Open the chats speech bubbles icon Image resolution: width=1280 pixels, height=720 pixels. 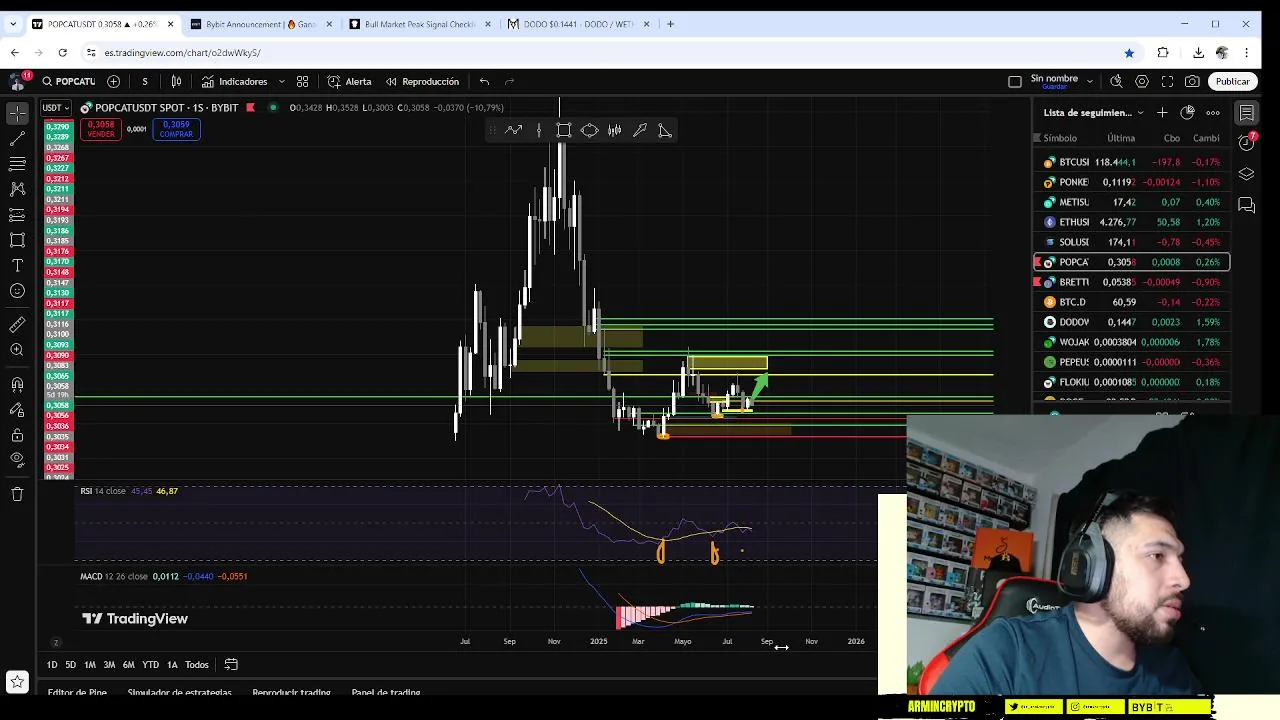[x=1246, y=205]
